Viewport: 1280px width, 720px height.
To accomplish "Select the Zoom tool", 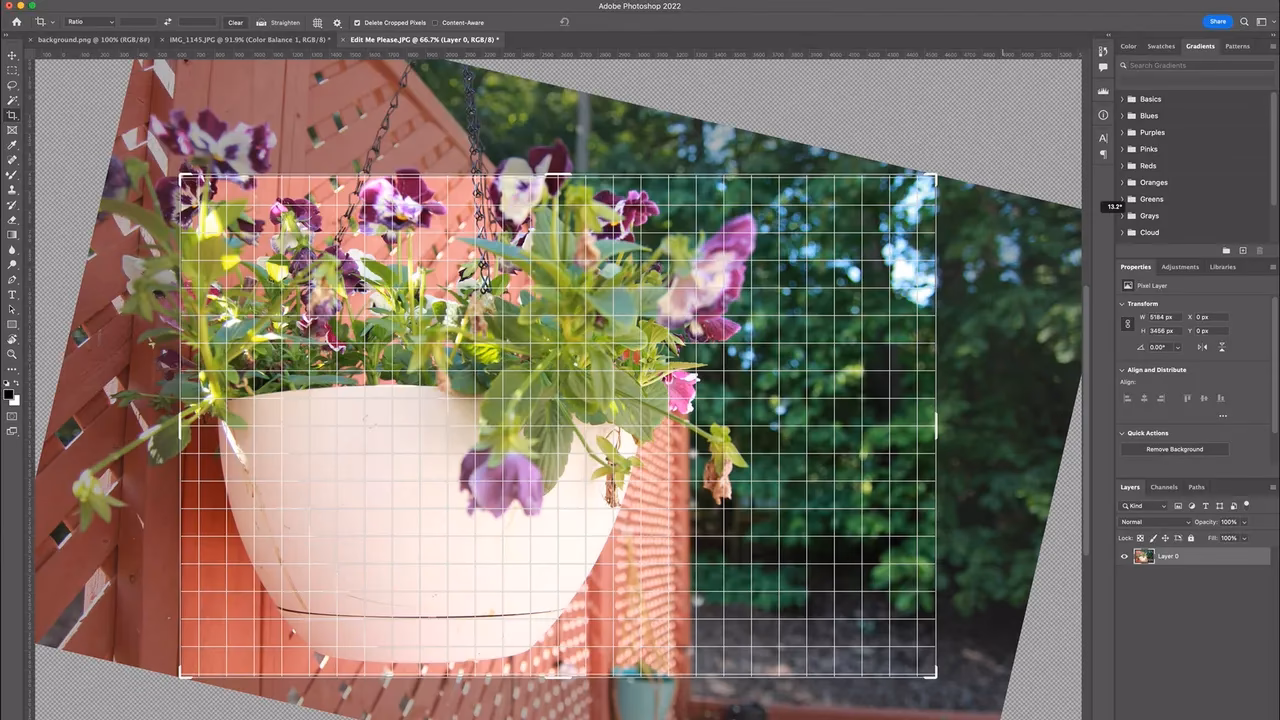I will [12, 354].
